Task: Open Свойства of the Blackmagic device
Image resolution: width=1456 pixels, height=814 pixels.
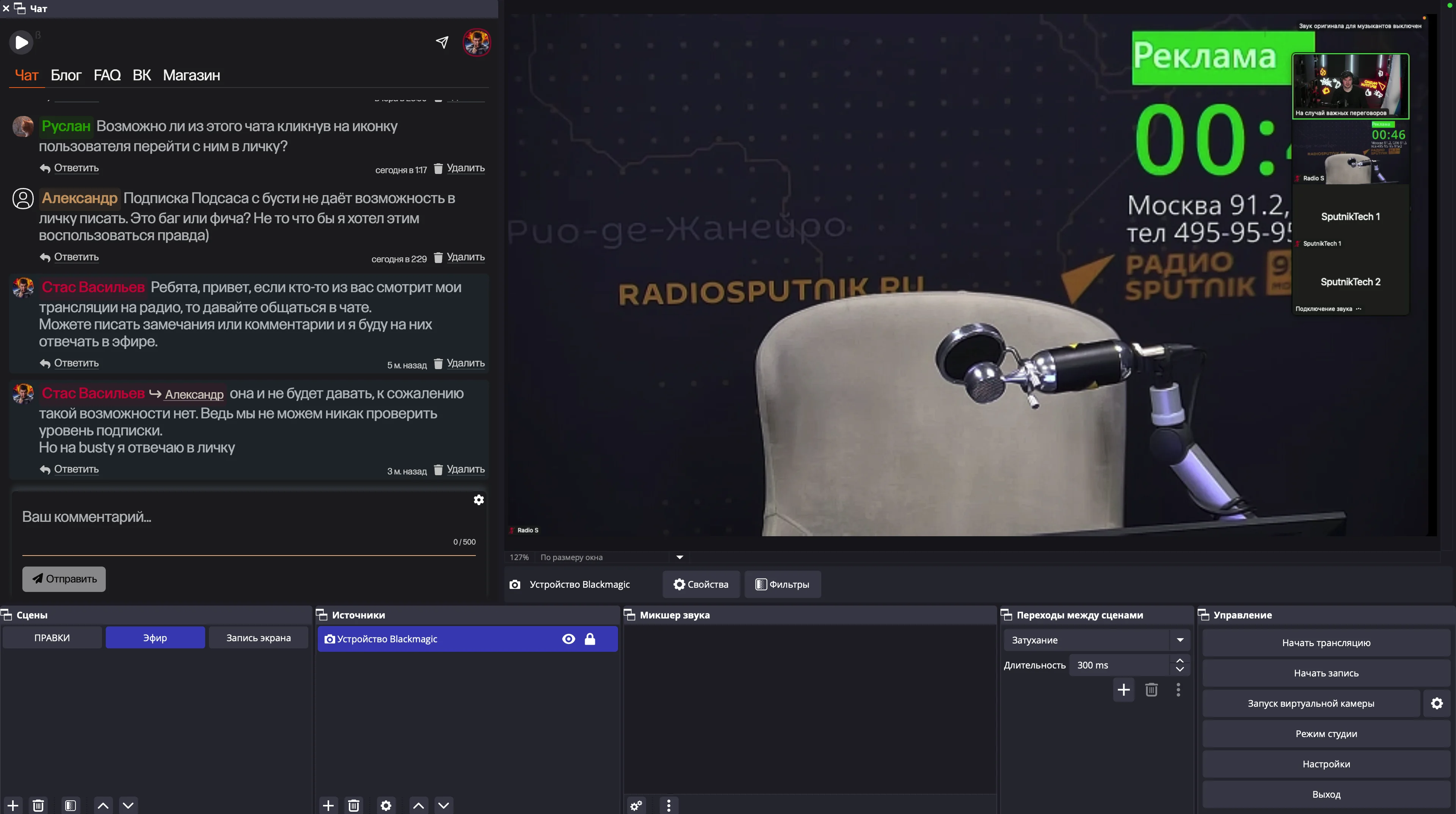Action: point(701,585)
